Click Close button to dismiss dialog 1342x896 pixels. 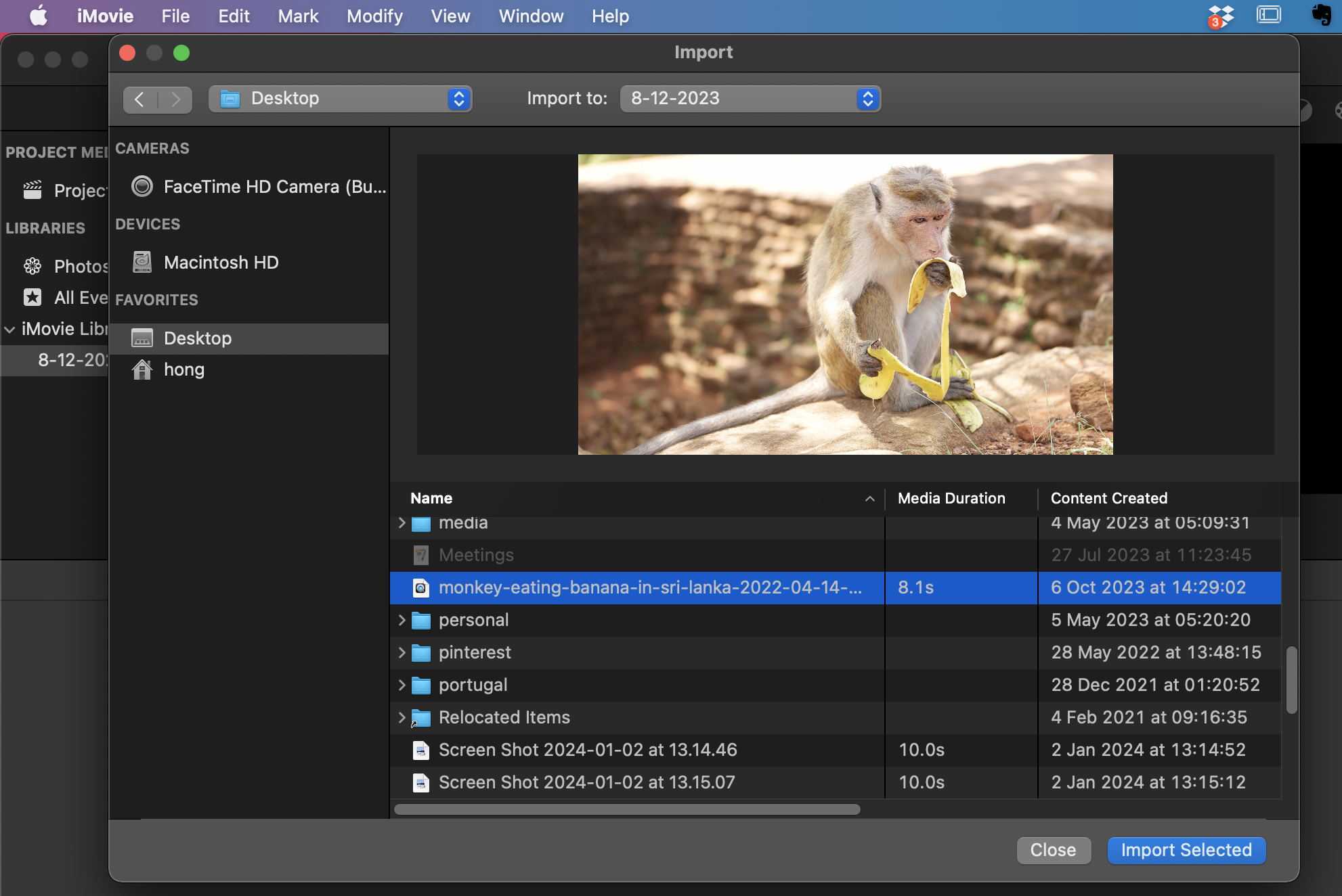point(1053,849)
